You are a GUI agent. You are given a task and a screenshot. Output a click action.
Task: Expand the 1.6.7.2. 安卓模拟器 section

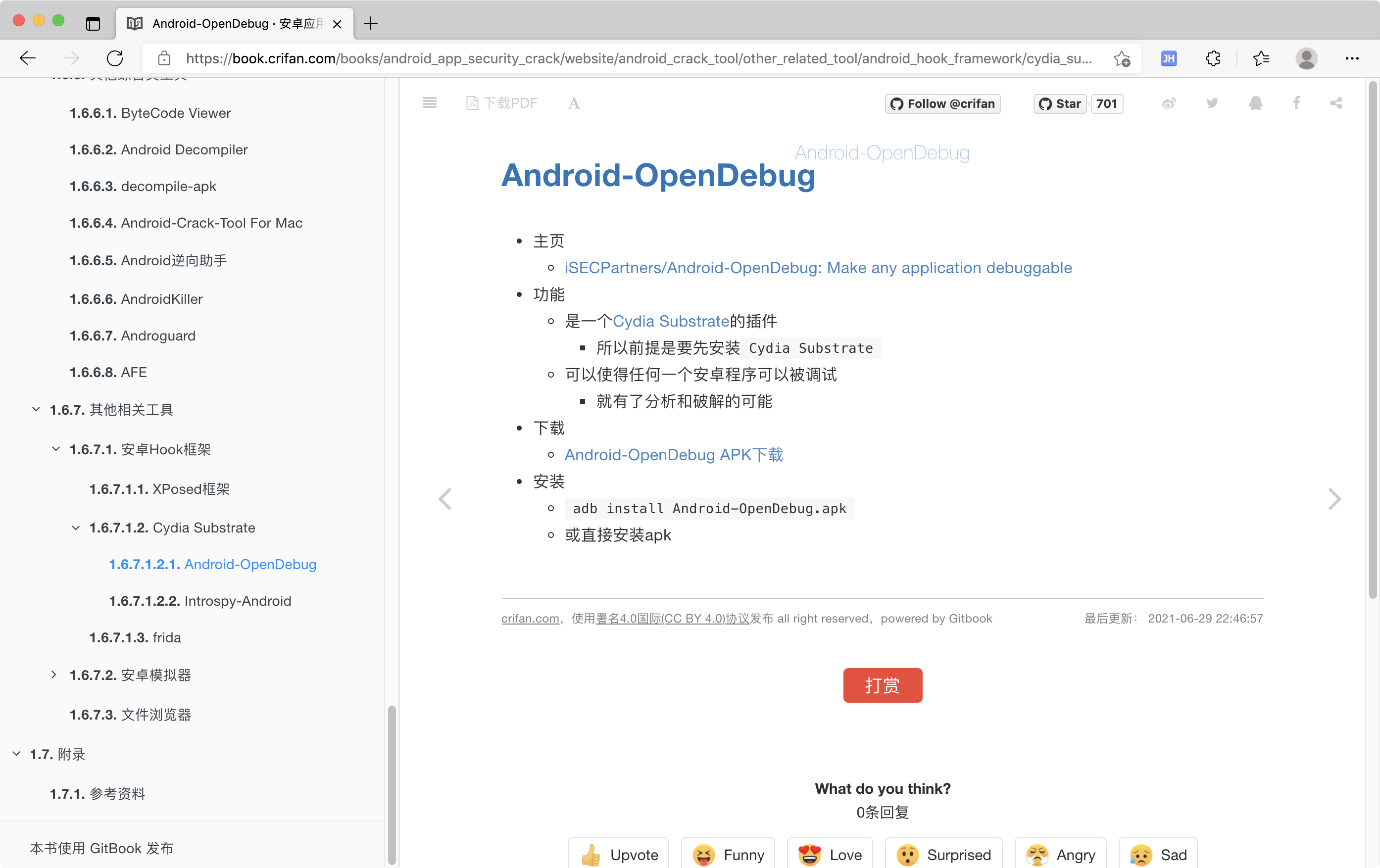click(x=54, y=675)
